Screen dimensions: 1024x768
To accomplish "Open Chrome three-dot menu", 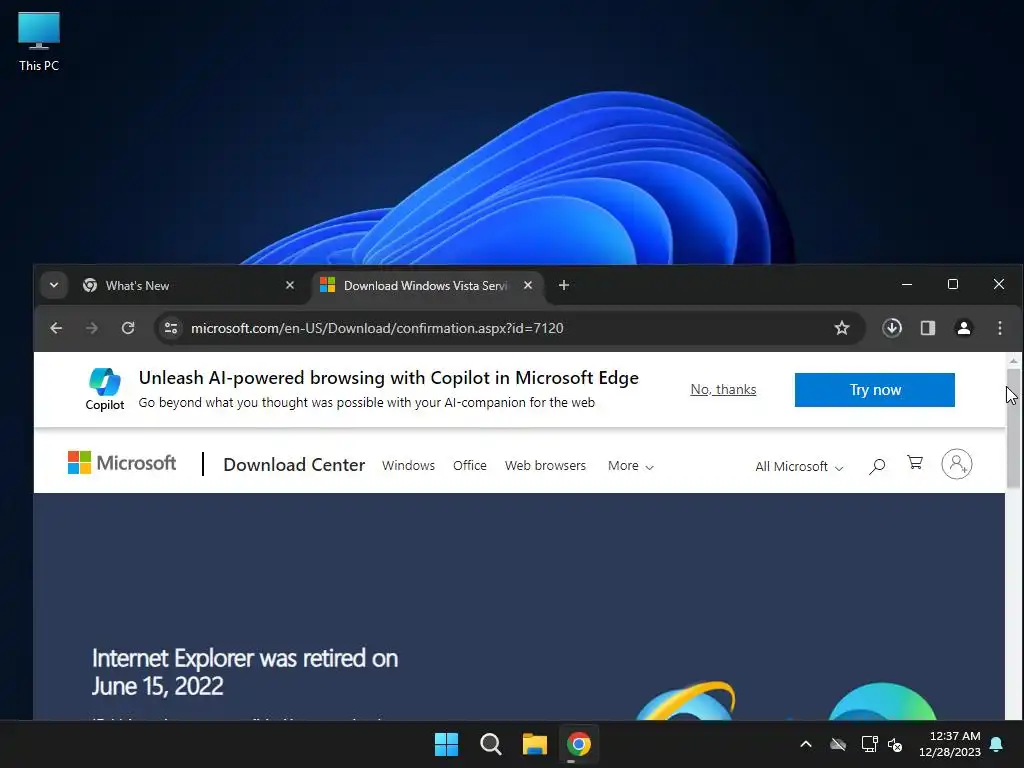I will 1000,328.
